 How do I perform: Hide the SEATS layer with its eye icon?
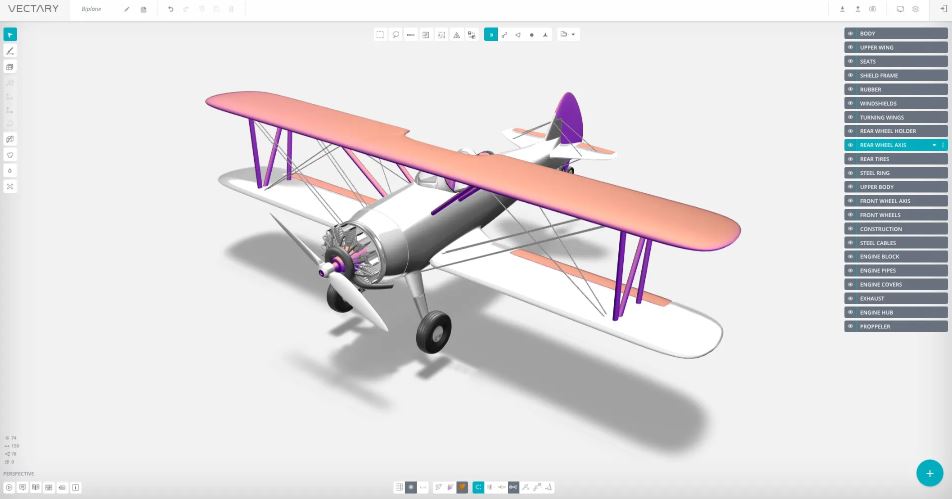[x=851, y=61]
